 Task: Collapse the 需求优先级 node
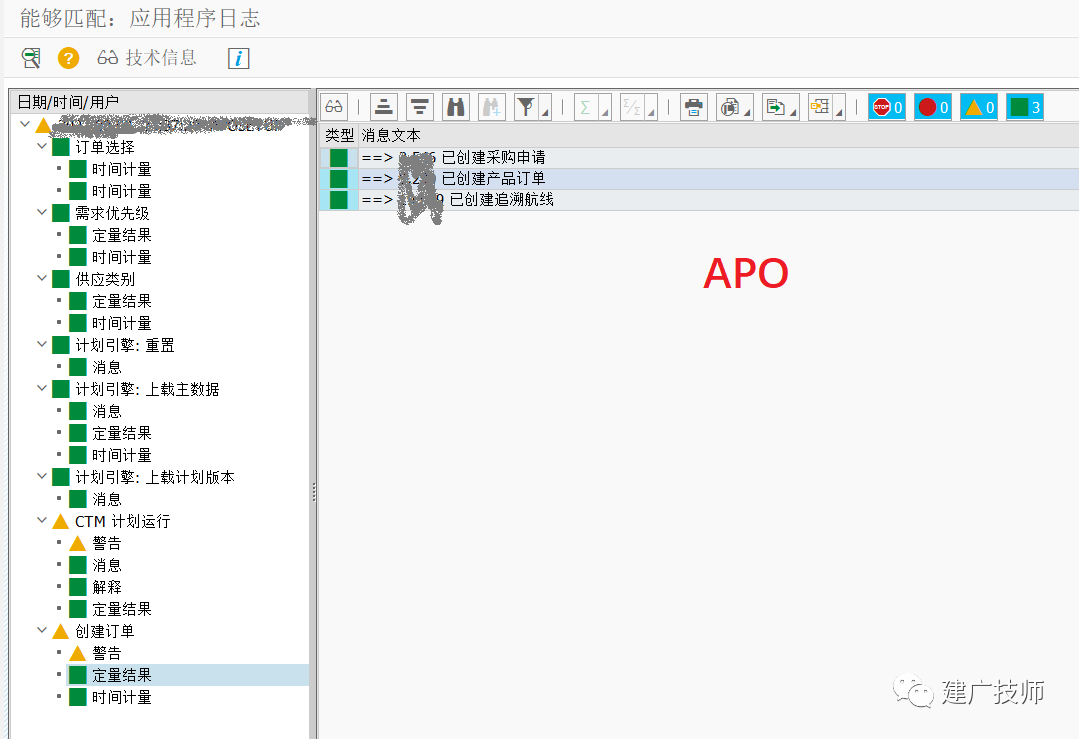pyautogui.click(x=42, y=213)
